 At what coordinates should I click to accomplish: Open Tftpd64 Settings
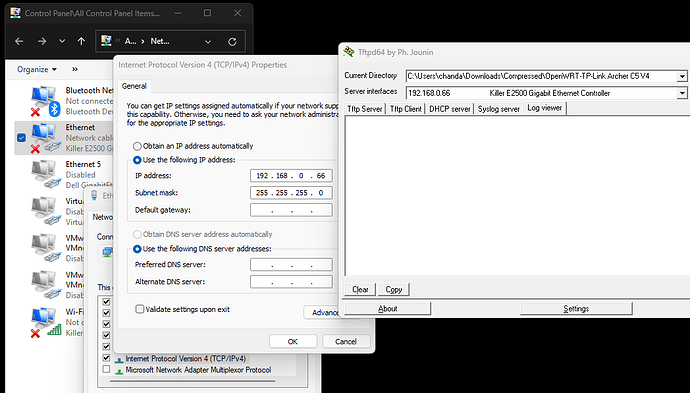point(576,309)
